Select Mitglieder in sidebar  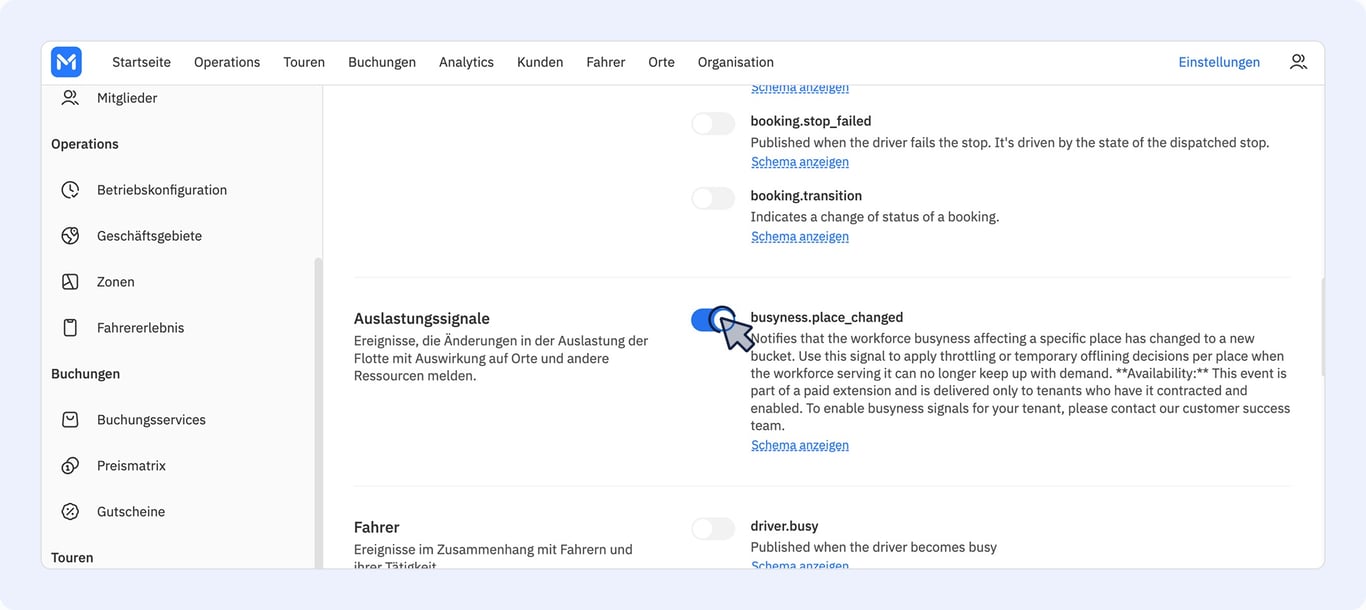[127, 98]
